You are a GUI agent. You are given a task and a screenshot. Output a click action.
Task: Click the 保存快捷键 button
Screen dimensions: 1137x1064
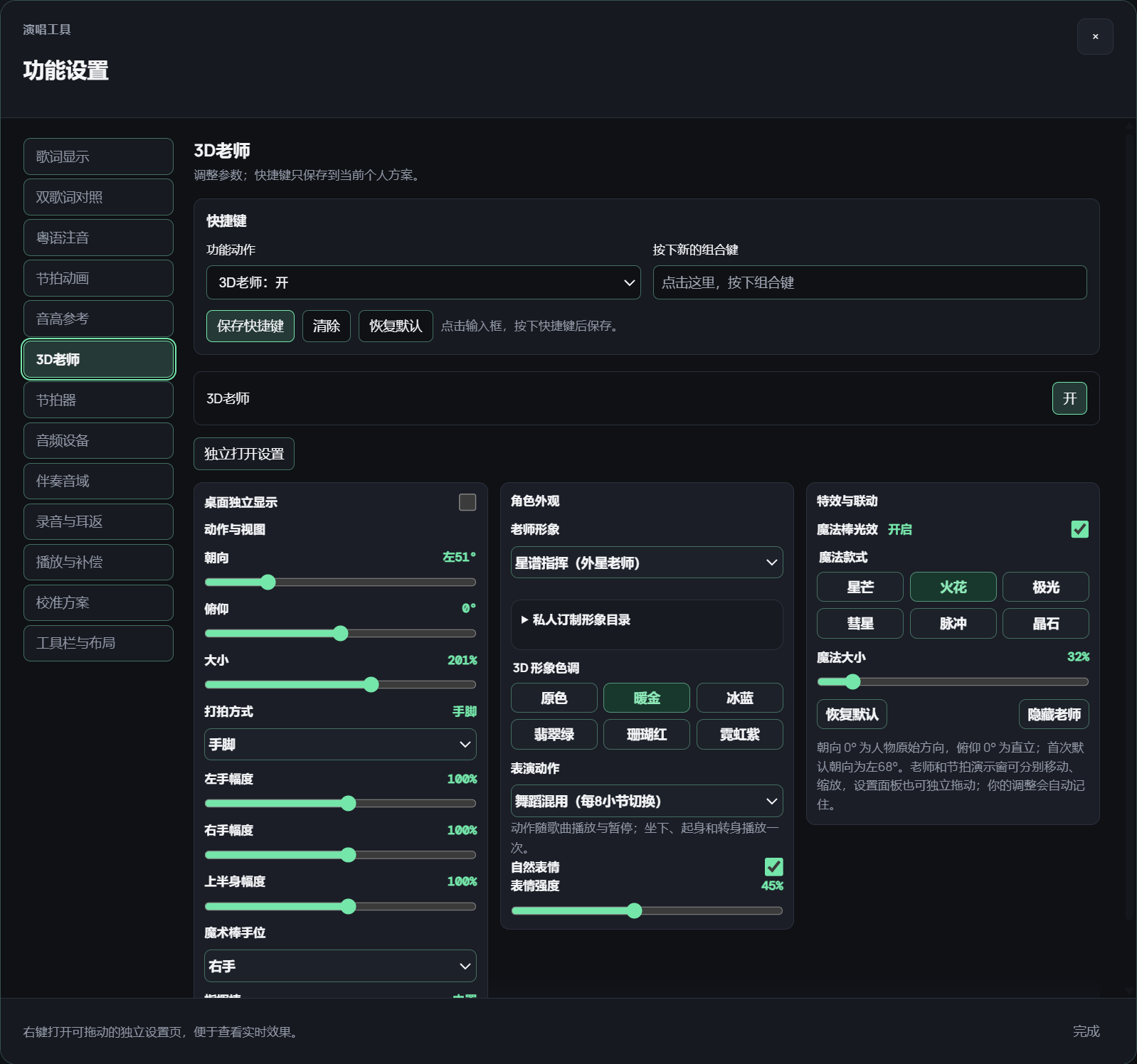250,326
